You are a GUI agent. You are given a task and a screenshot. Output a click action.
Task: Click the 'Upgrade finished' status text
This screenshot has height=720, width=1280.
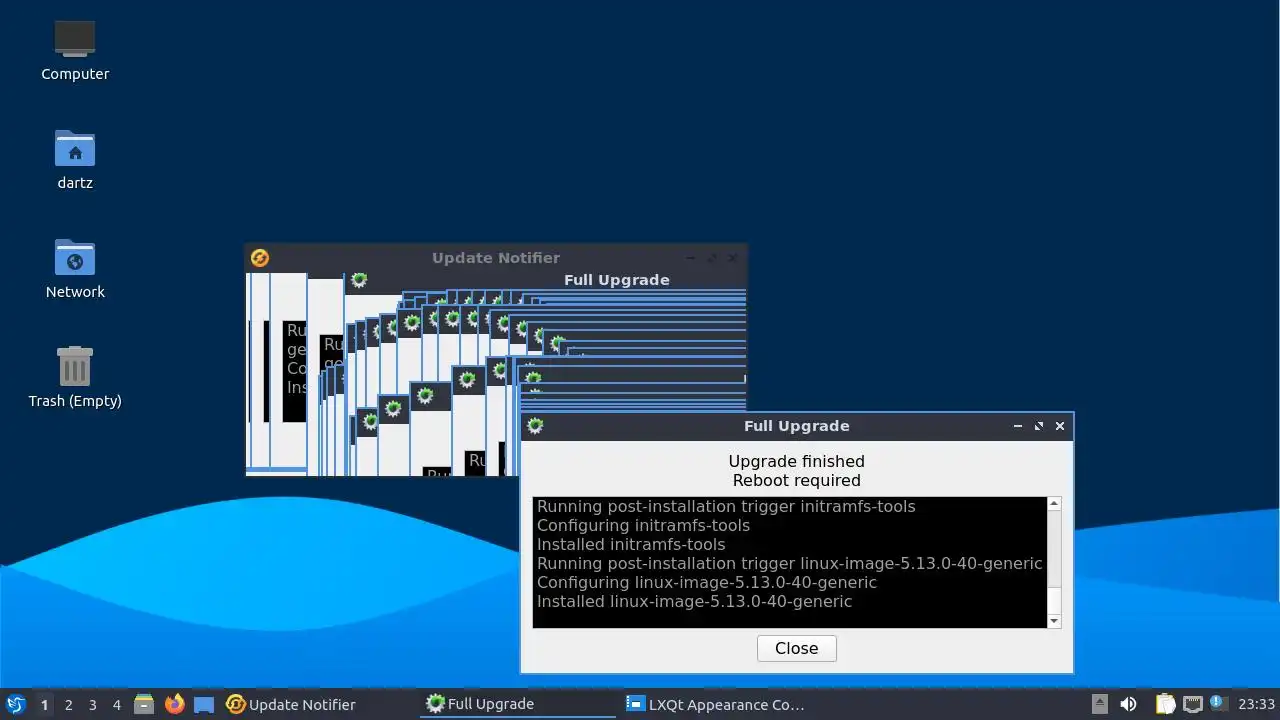797,461
